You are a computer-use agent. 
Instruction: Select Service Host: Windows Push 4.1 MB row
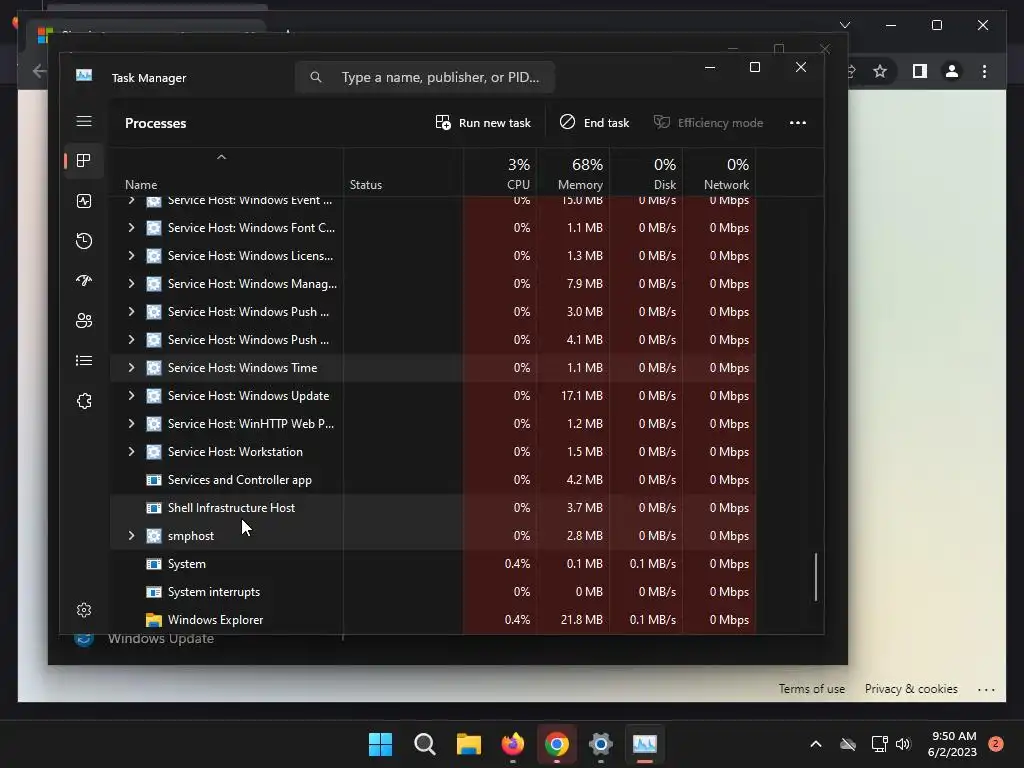[x=433, y=340]
